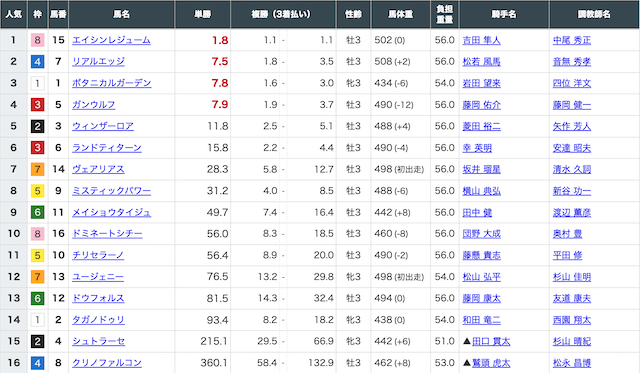
Task: View trainer 新谷 功一 details
Action: [x=572, y=191]
